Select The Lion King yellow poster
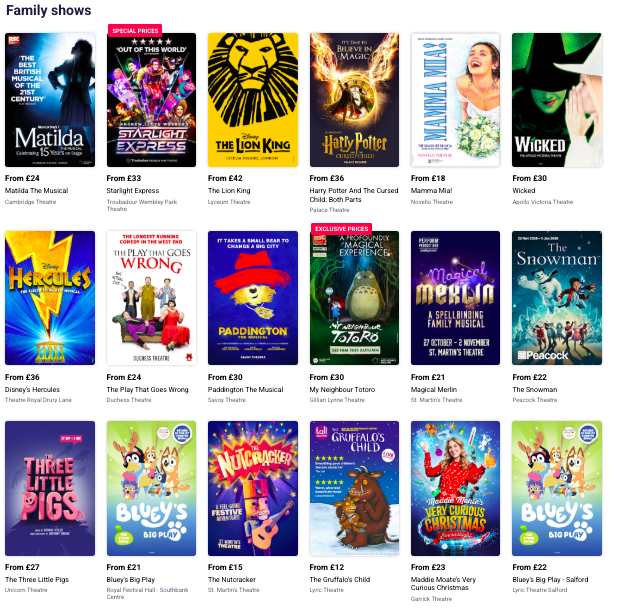The width and height of the screenshot is (619, 616). [253, 100]
